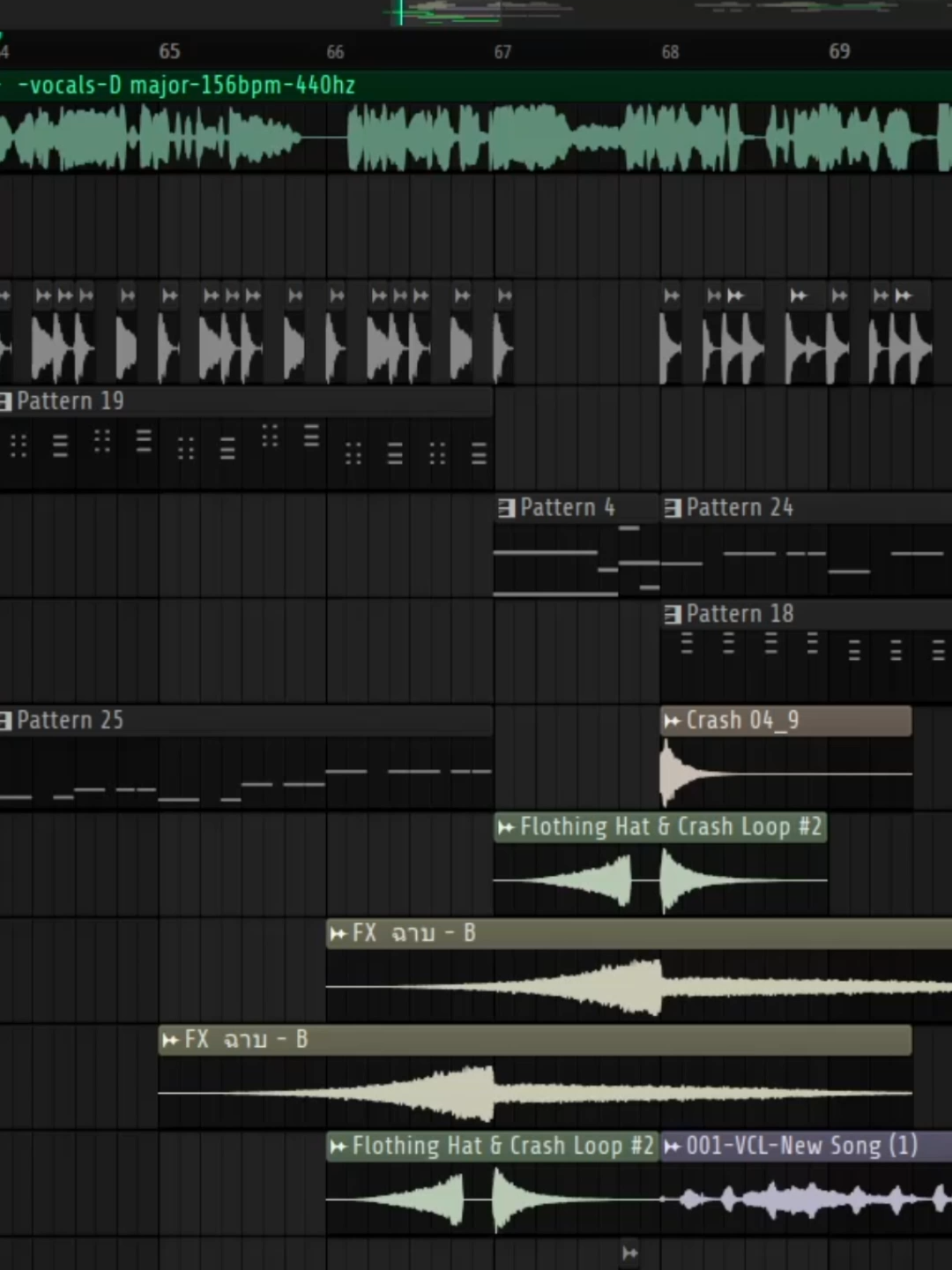Viewport: 952px width, 1270px height.
Task: Select the 001-VCL-New Song (1) waveform
Action: pos(793,1199)
